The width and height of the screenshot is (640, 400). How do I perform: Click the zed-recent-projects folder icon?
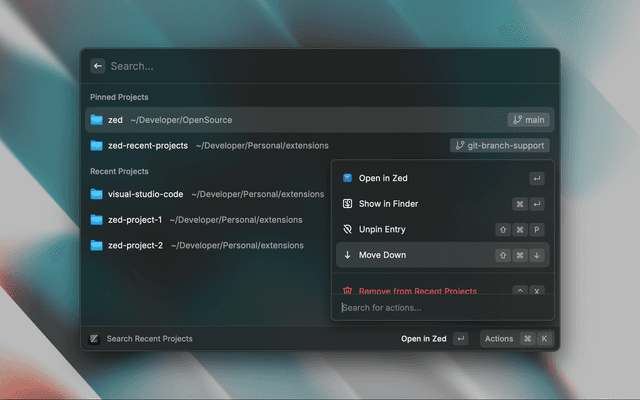click(x=97, y=146)
